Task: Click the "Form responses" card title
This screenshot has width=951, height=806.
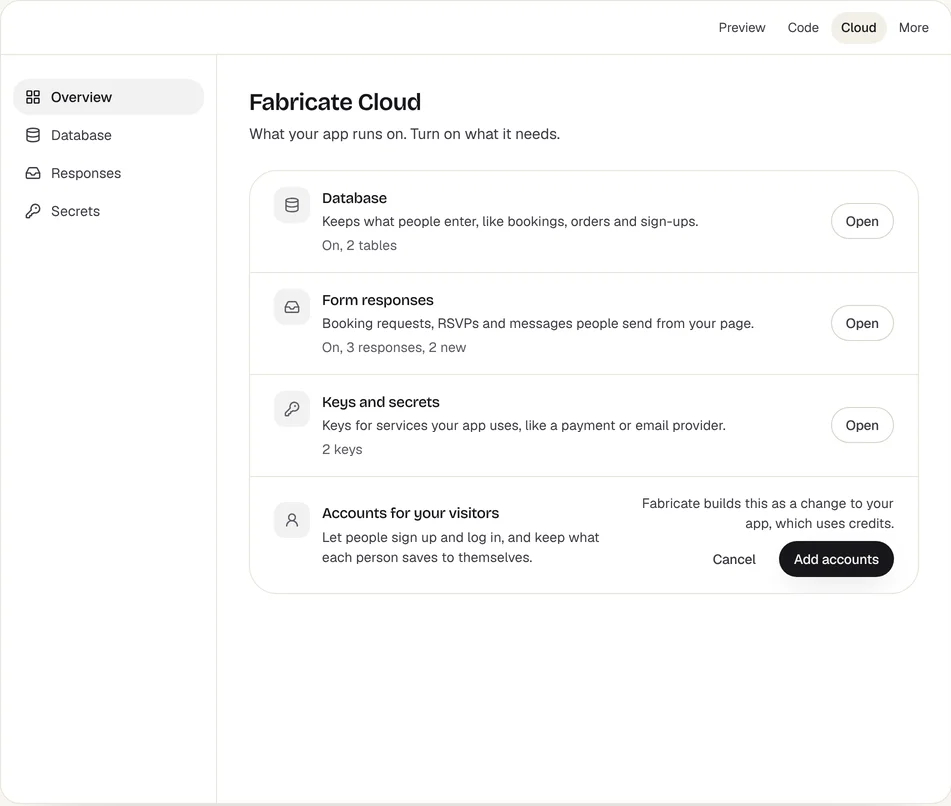Action: coord(378,300)
